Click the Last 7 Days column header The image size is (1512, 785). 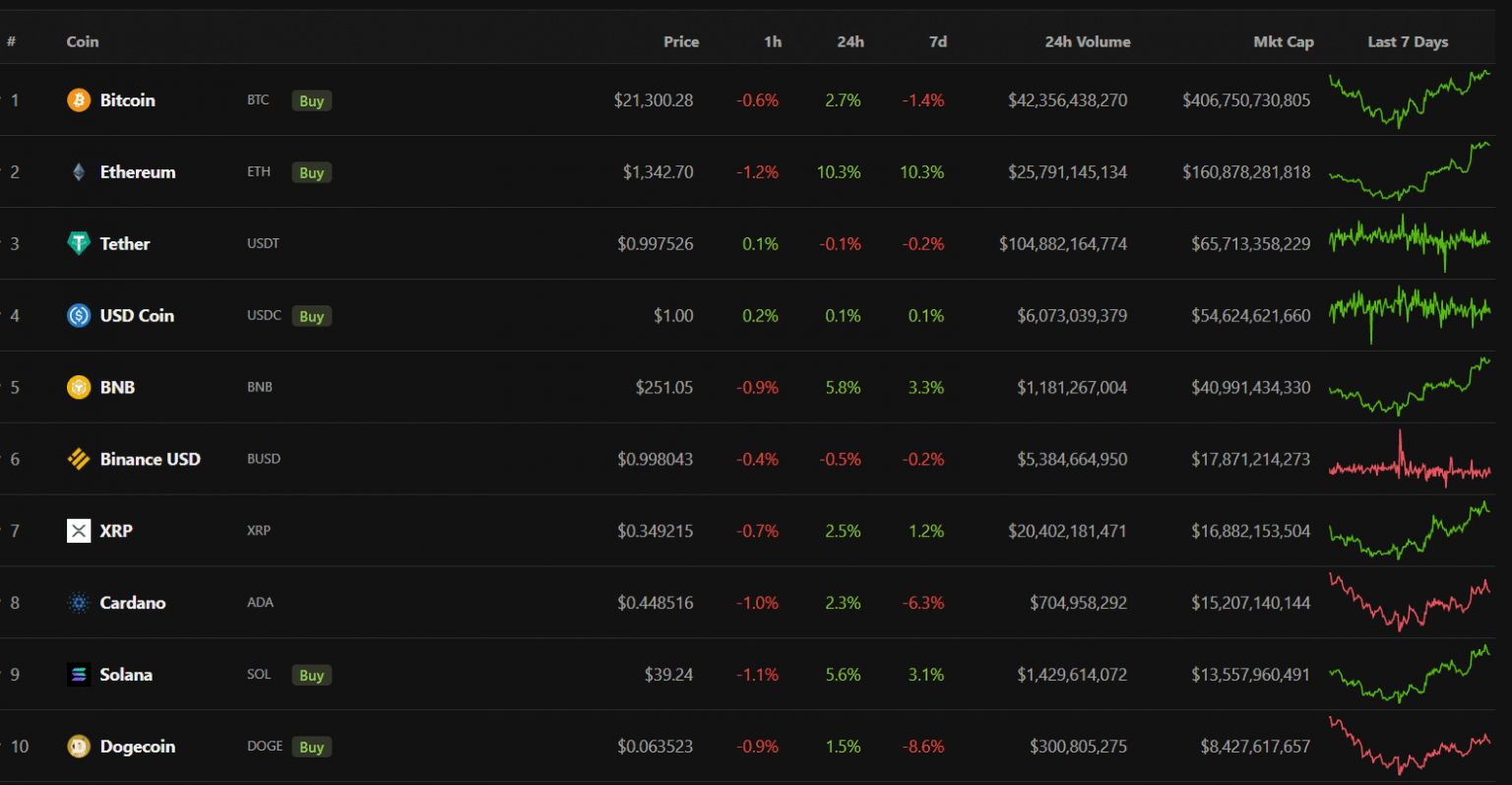pyautogui.click(x=1408, y=41)
